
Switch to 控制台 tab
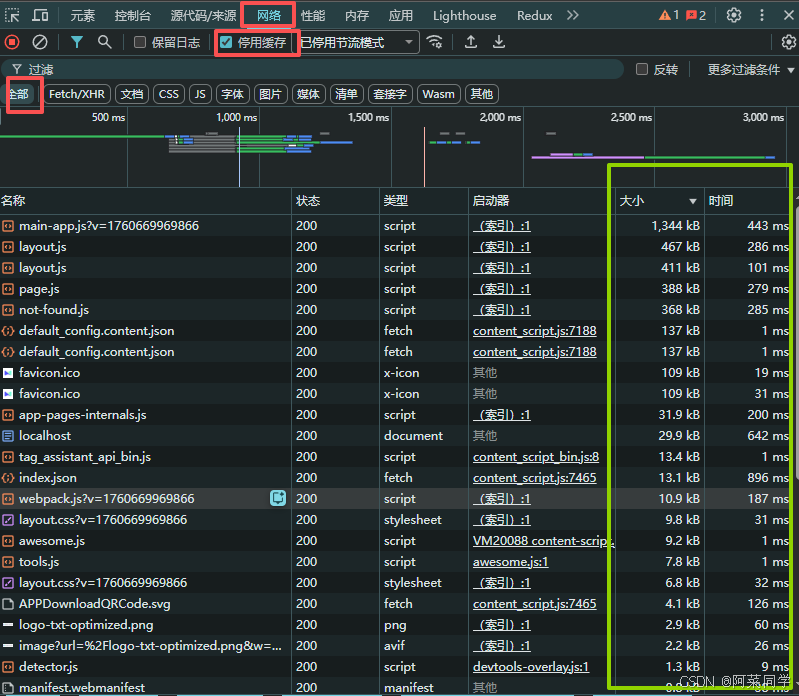point(132,16)
